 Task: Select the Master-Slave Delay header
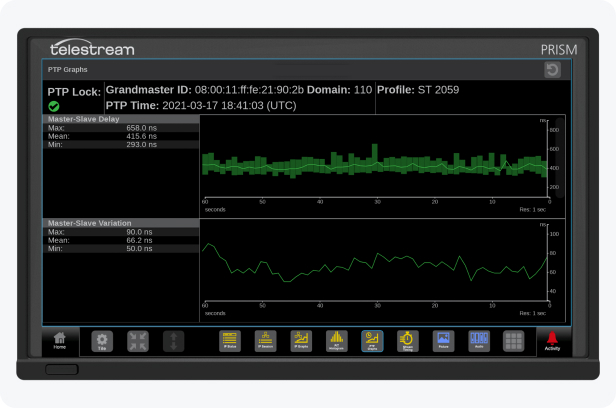121,119
